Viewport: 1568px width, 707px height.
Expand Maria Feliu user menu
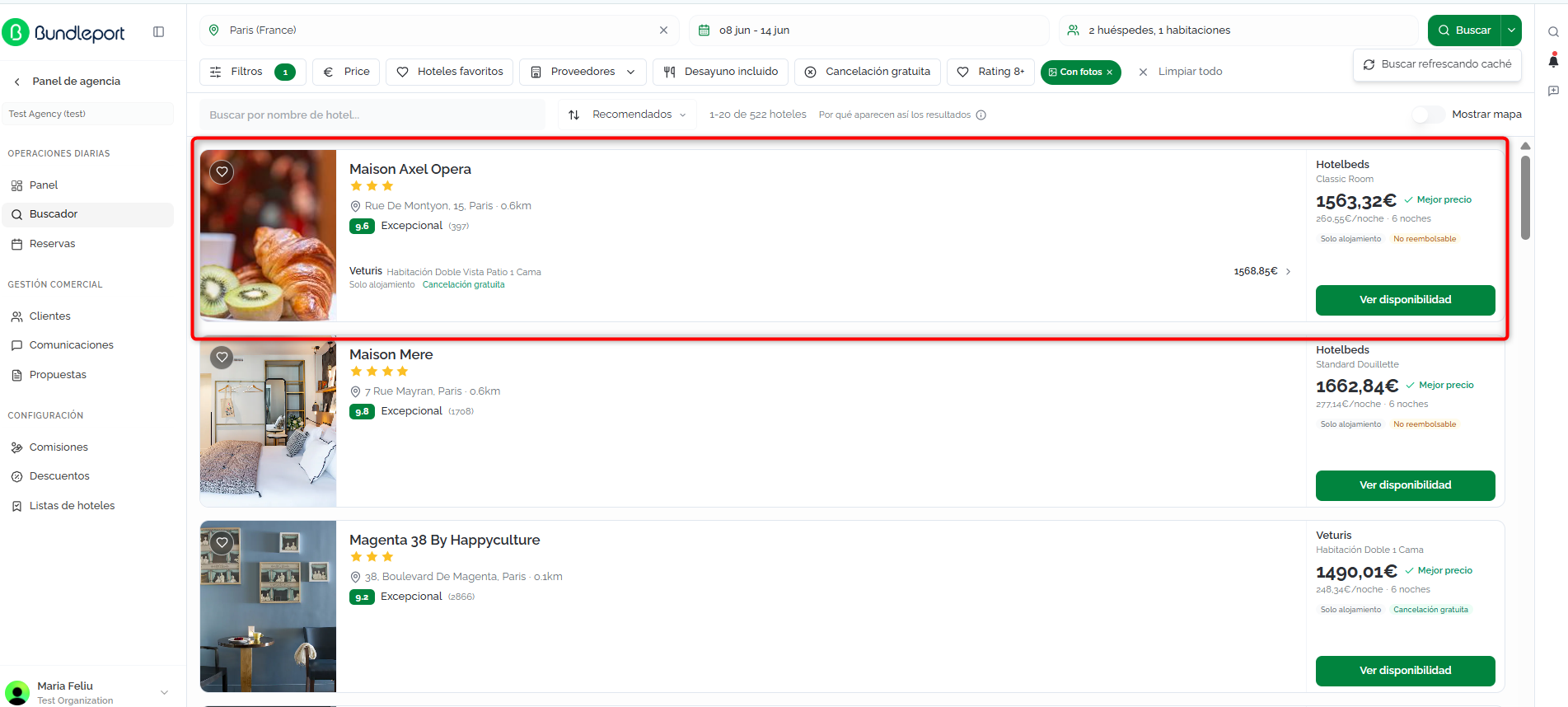click(x=164, y=692)
